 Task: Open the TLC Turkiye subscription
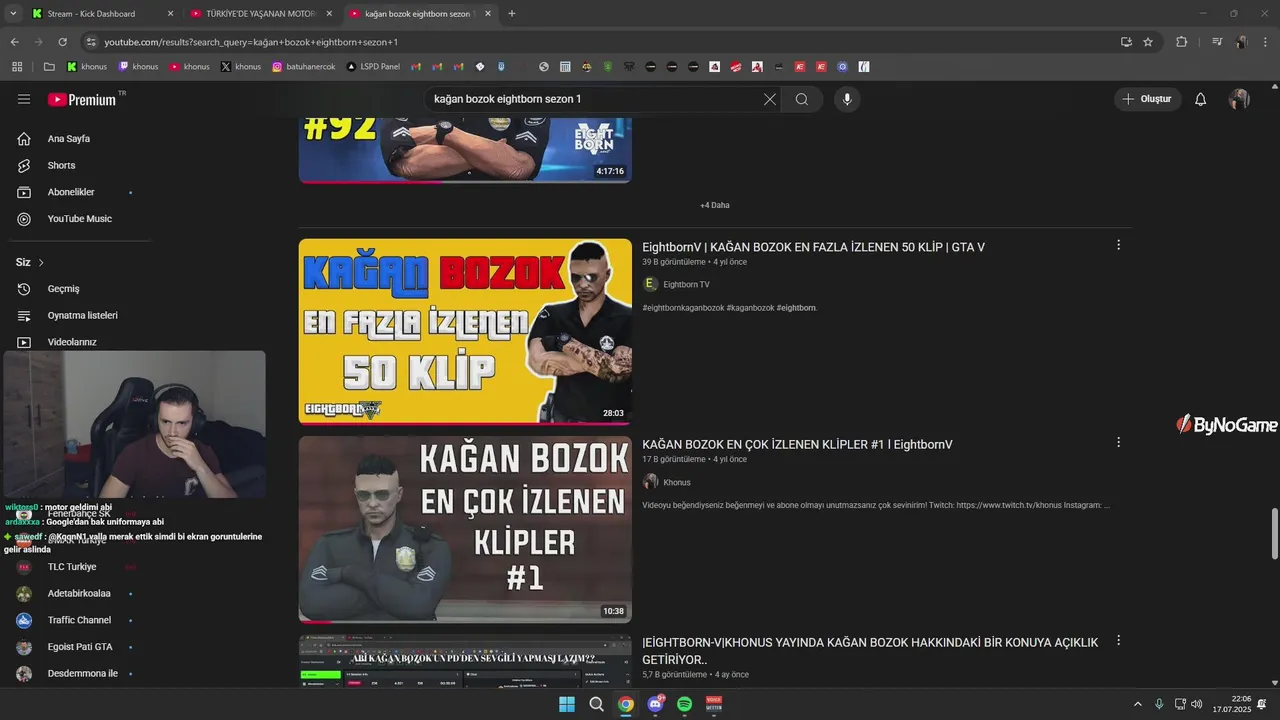pos(72,567)
